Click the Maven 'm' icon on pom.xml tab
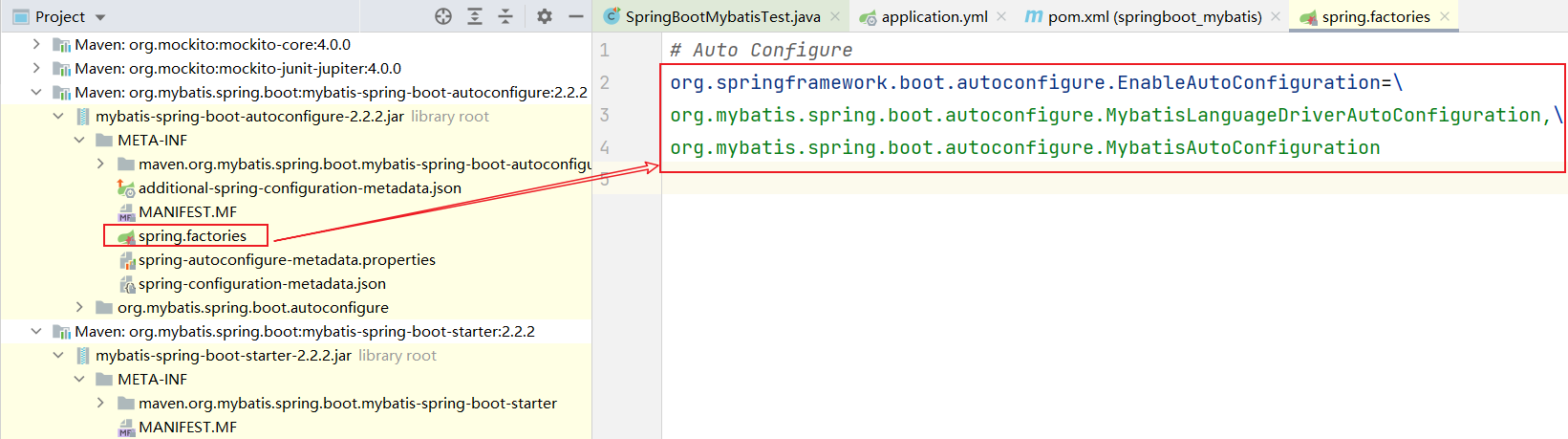 pos(1033,16)
